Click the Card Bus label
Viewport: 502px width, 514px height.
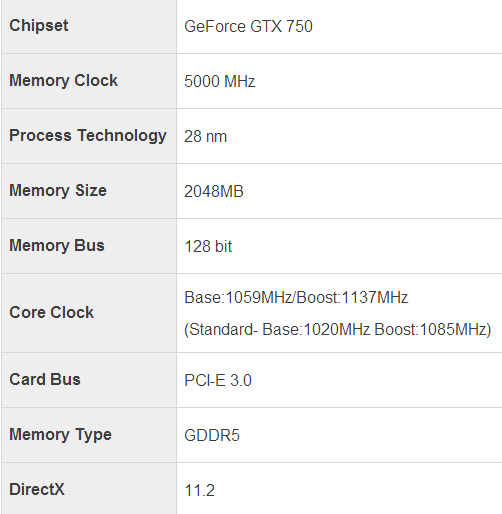pos(45,379)
